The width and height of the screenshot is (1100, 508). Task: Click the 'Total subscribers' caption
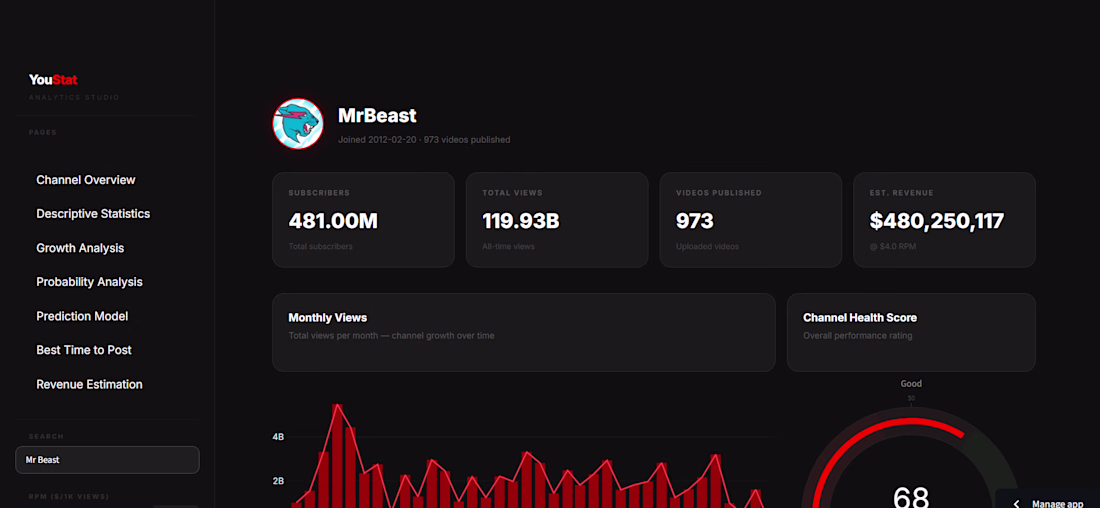(321, 246)
